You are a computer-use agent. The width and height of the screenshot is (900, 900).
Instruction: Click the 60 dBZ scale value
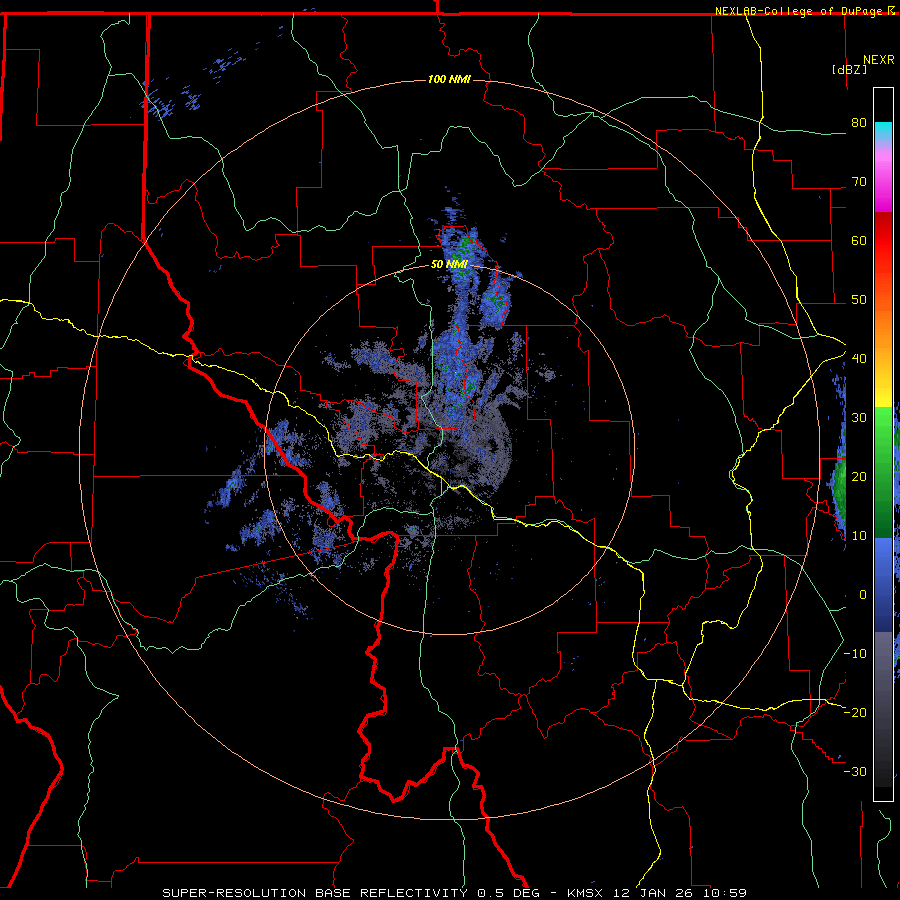pyautogui.click(x=859, y=240)
